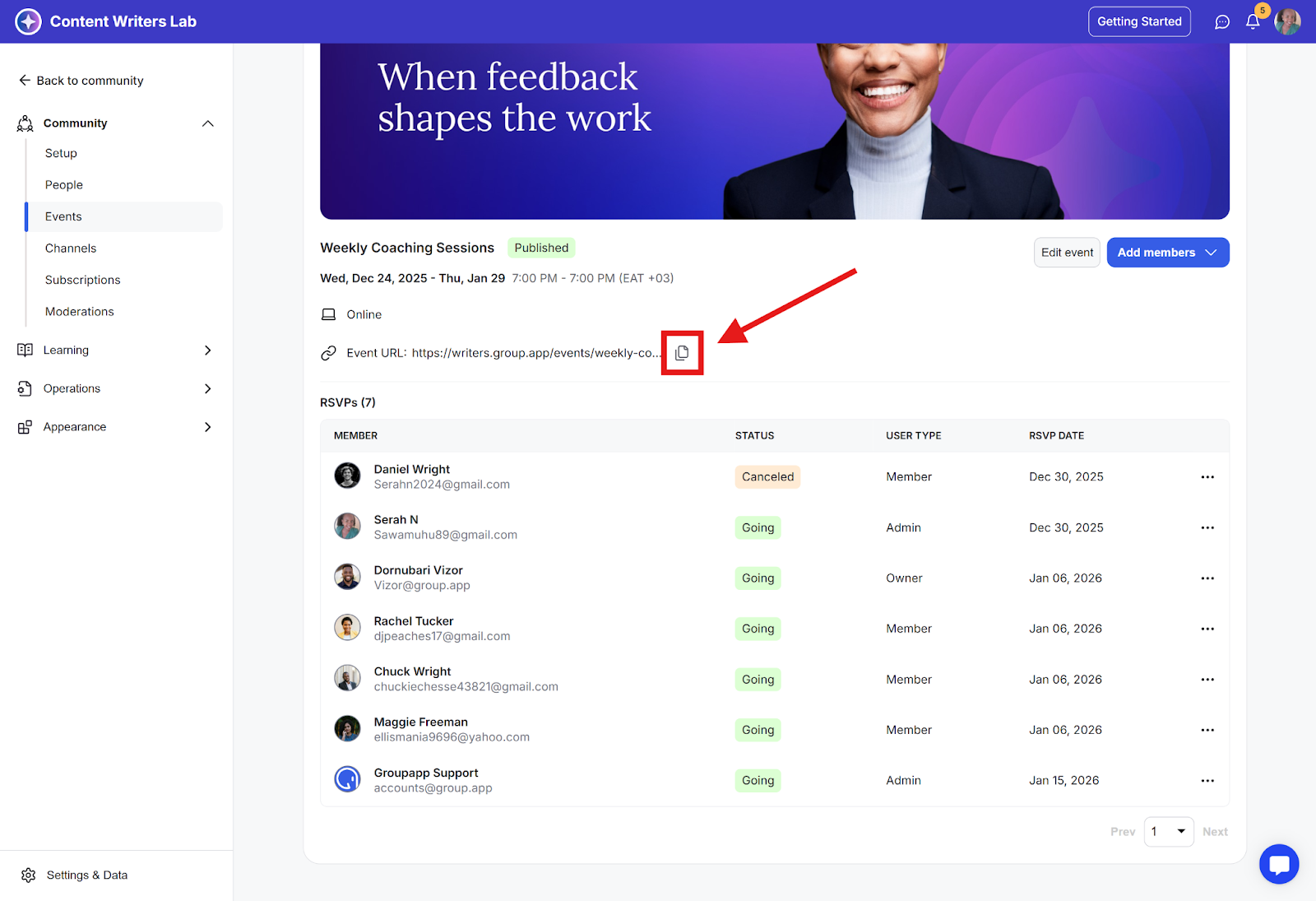Click the event URL link text
The height and width of the screenshot is (901, 1316).
pos(536,353)
